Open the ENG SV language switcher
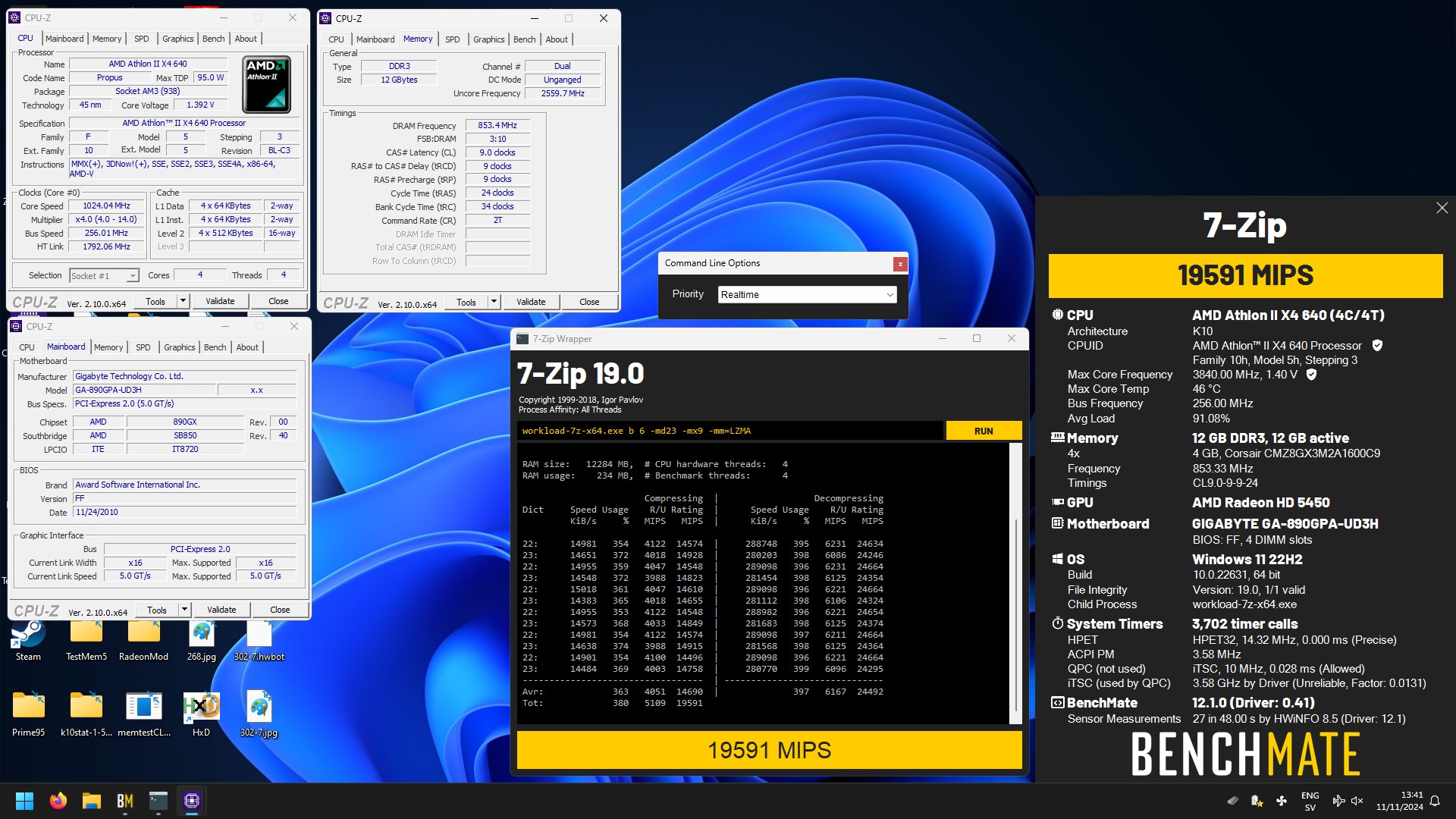 1310,801
